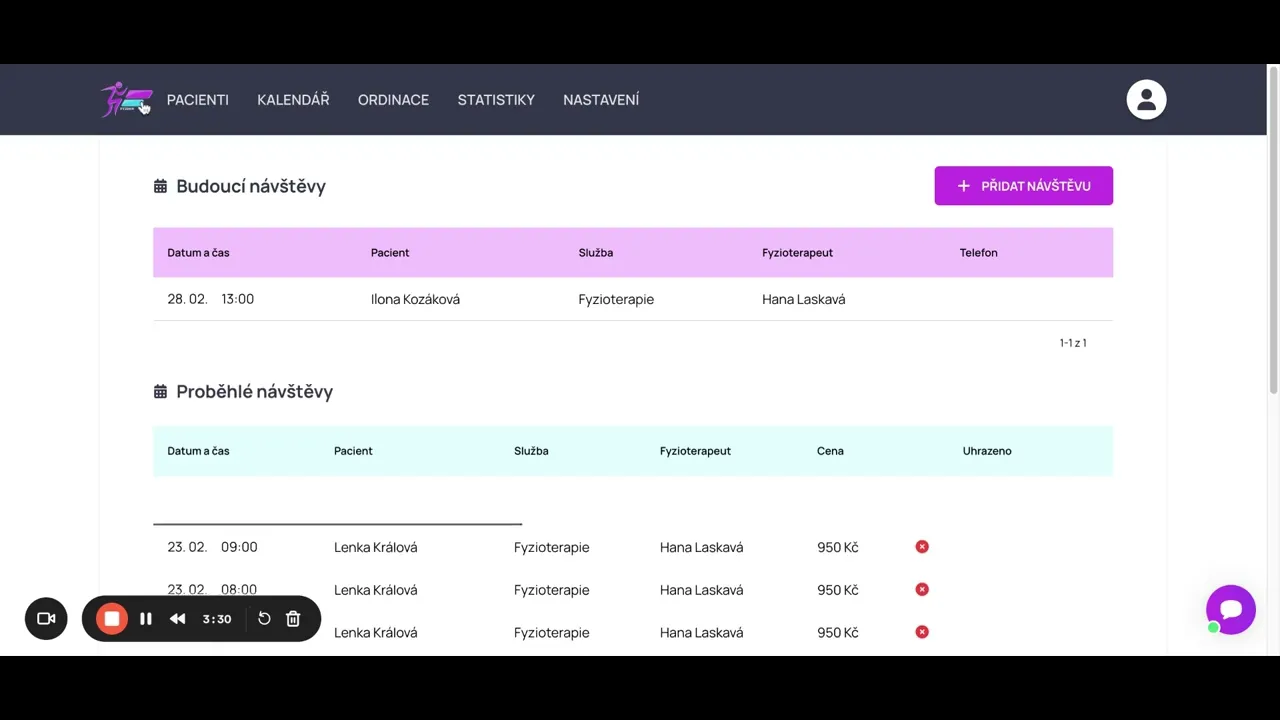Rewind the recording
Image resolution: width=1280 pixels, height=720 pixels.
177,619
